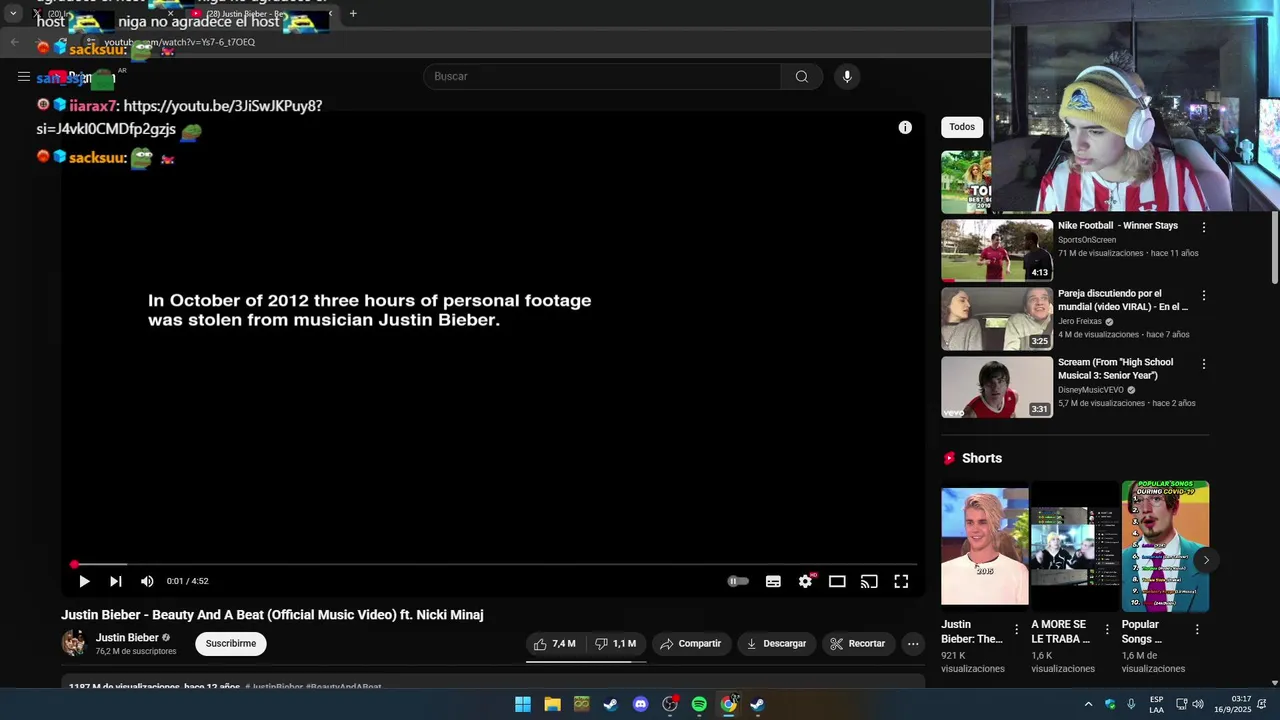
Task: Enter fullscreen video mode
Action: click(901, 581)
